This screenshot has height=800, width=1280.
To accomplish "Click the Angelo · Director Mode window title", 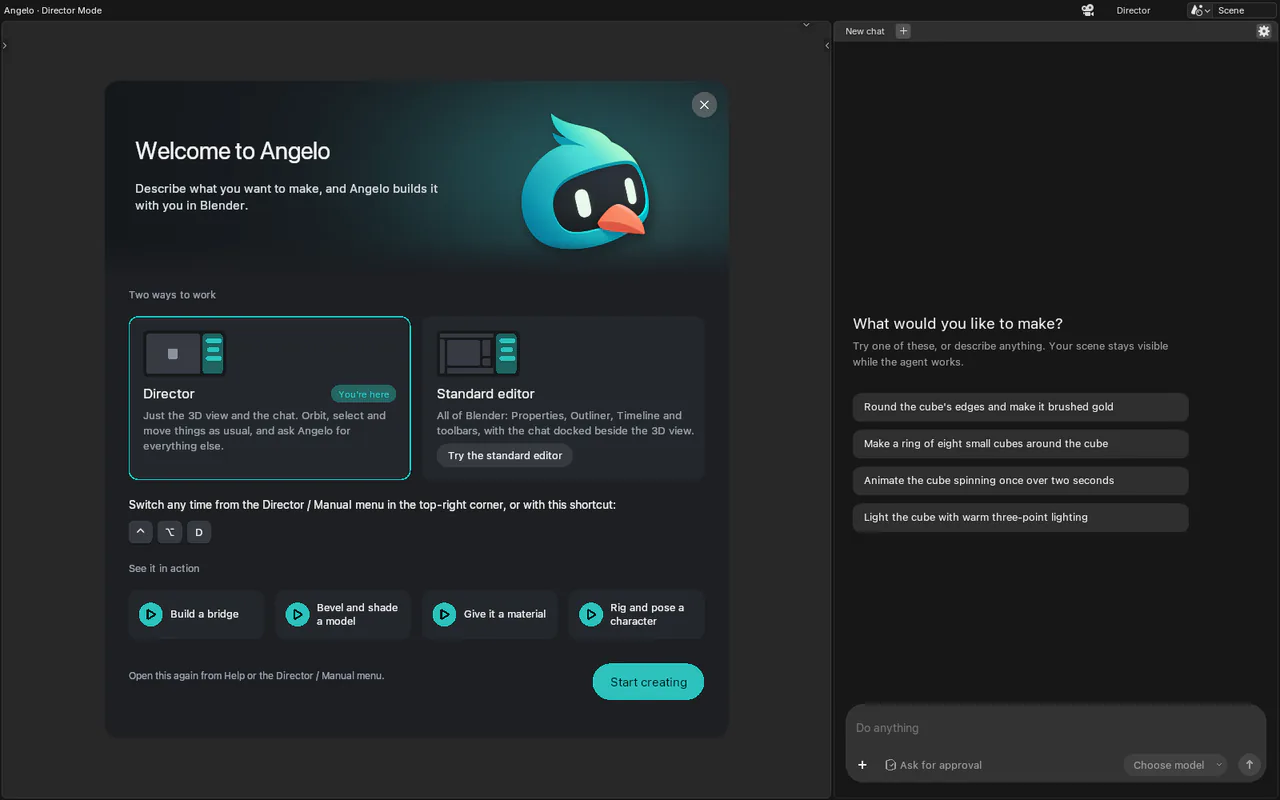I will 53,10.
